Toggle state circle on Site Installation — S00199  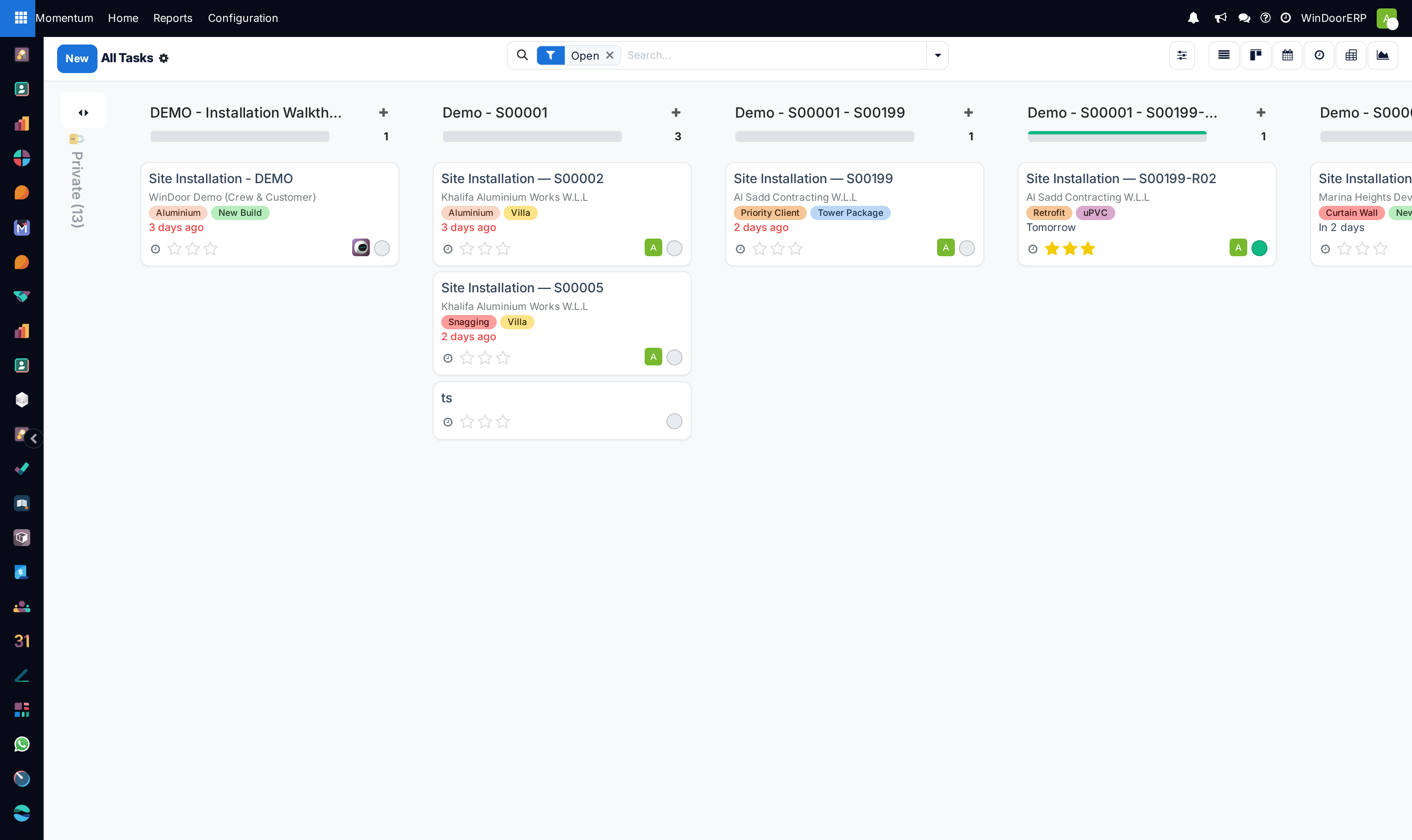click(966, 248)
